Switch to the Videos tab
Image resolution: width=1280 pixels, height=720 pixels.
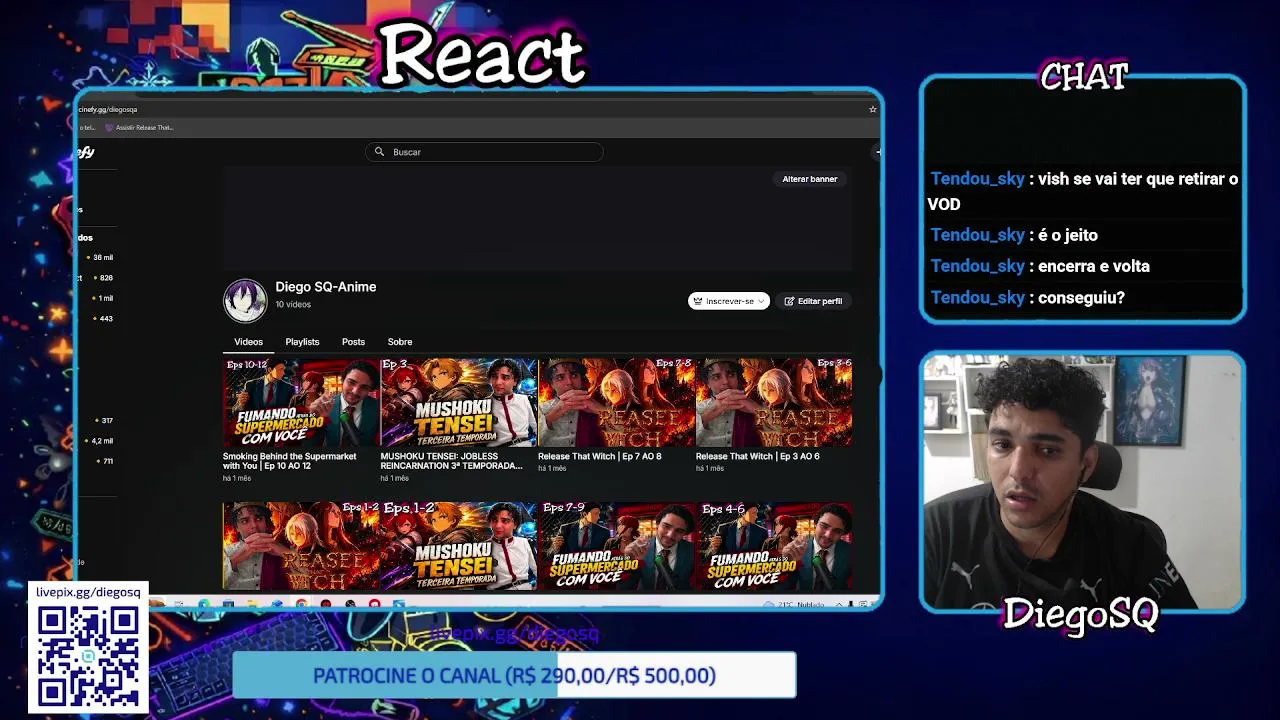[x=248, y=342]
